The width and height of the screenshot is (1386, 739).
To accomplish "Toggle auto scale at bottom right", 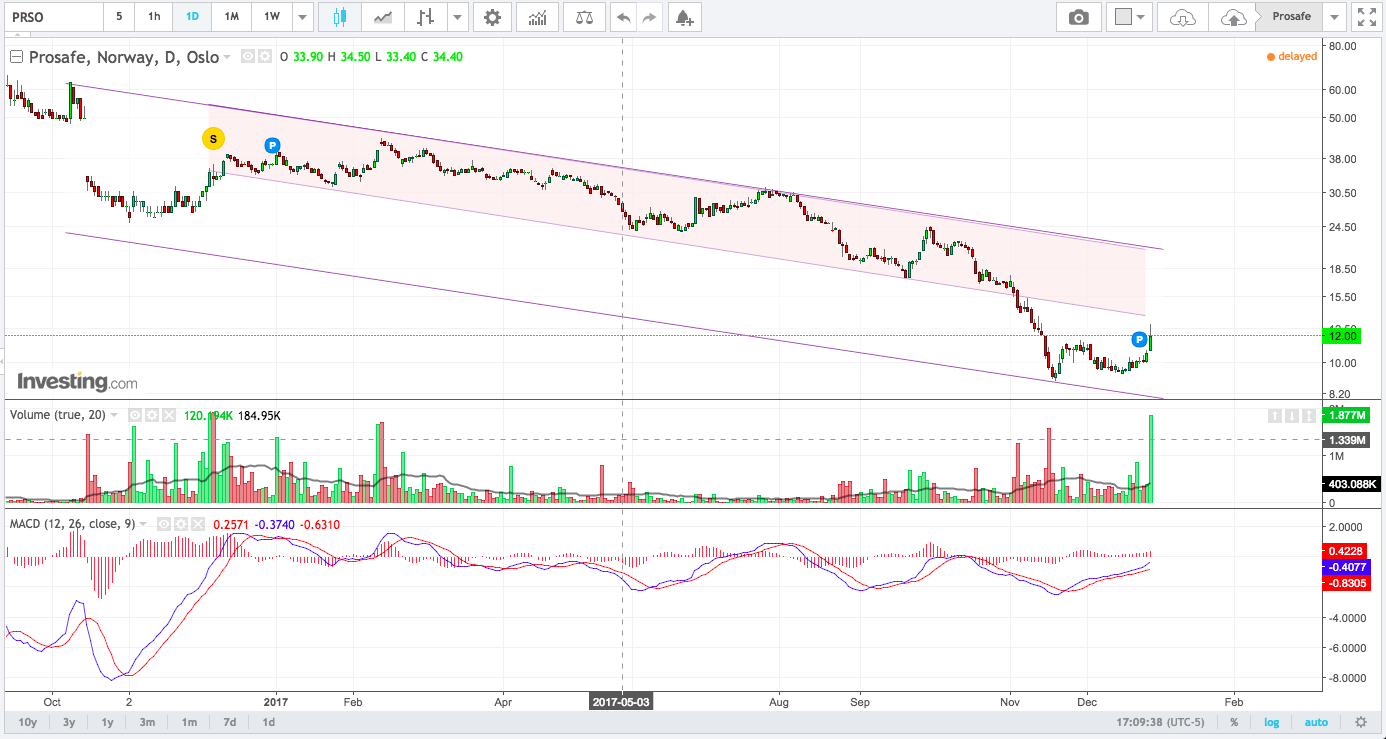I will (1316, 722).
